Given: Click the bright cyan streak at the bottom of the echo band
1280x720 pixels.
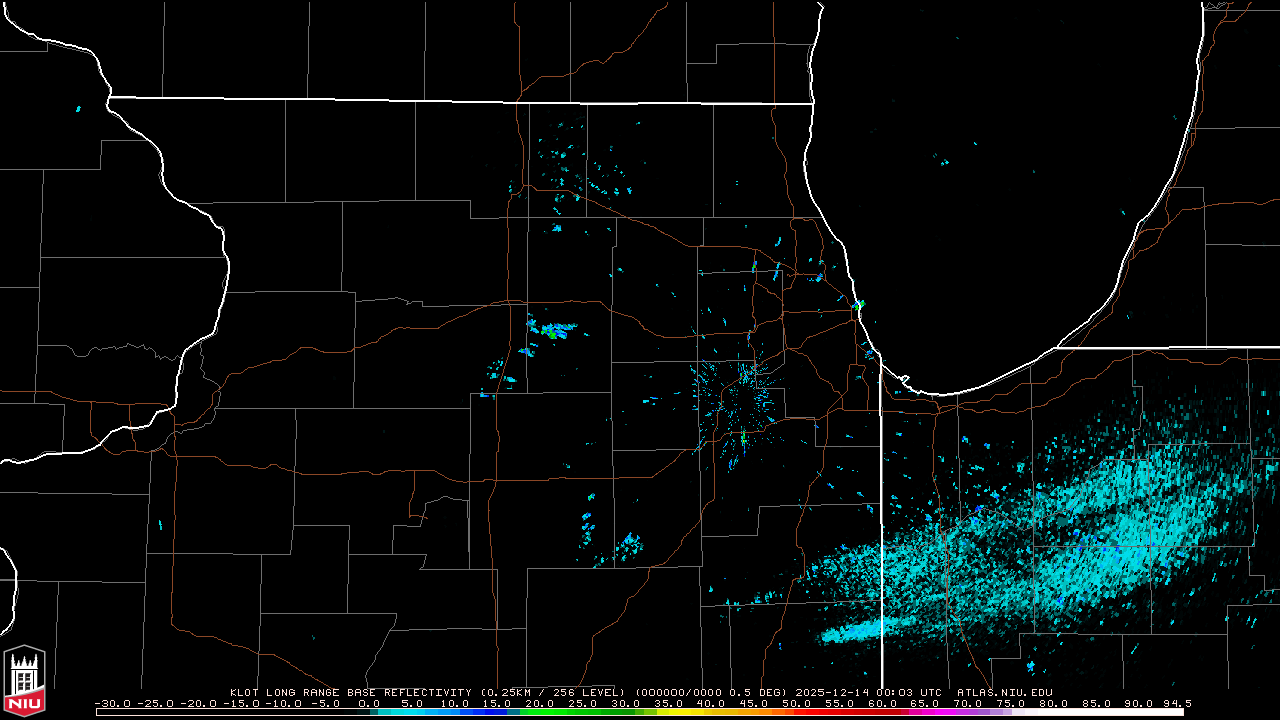Looking at the screenshot, I should click(855, 630).
